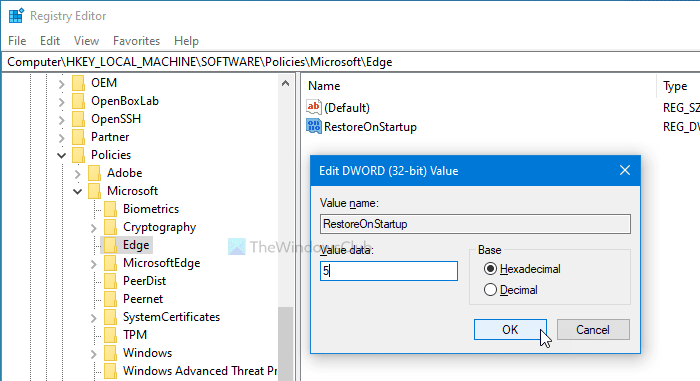
Task: Confirm the DWORD value with OK
Action: (x=510, y=330)
